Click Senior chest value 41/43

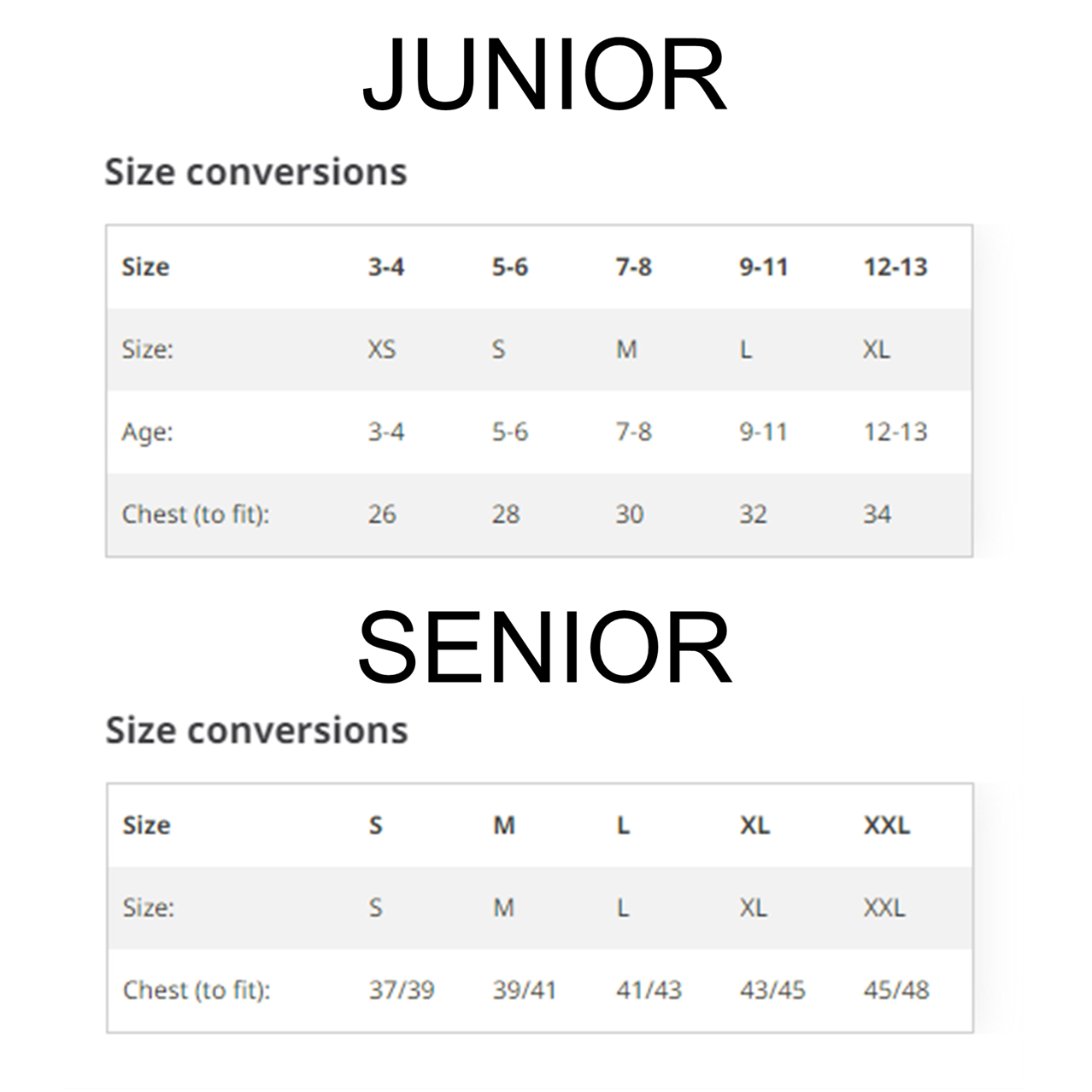pyautogui.click(x=649, y=990)
